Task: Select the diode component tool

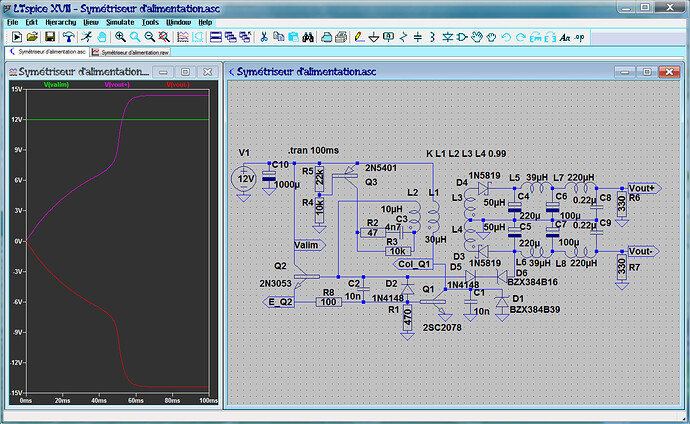Action: point(446,37)
